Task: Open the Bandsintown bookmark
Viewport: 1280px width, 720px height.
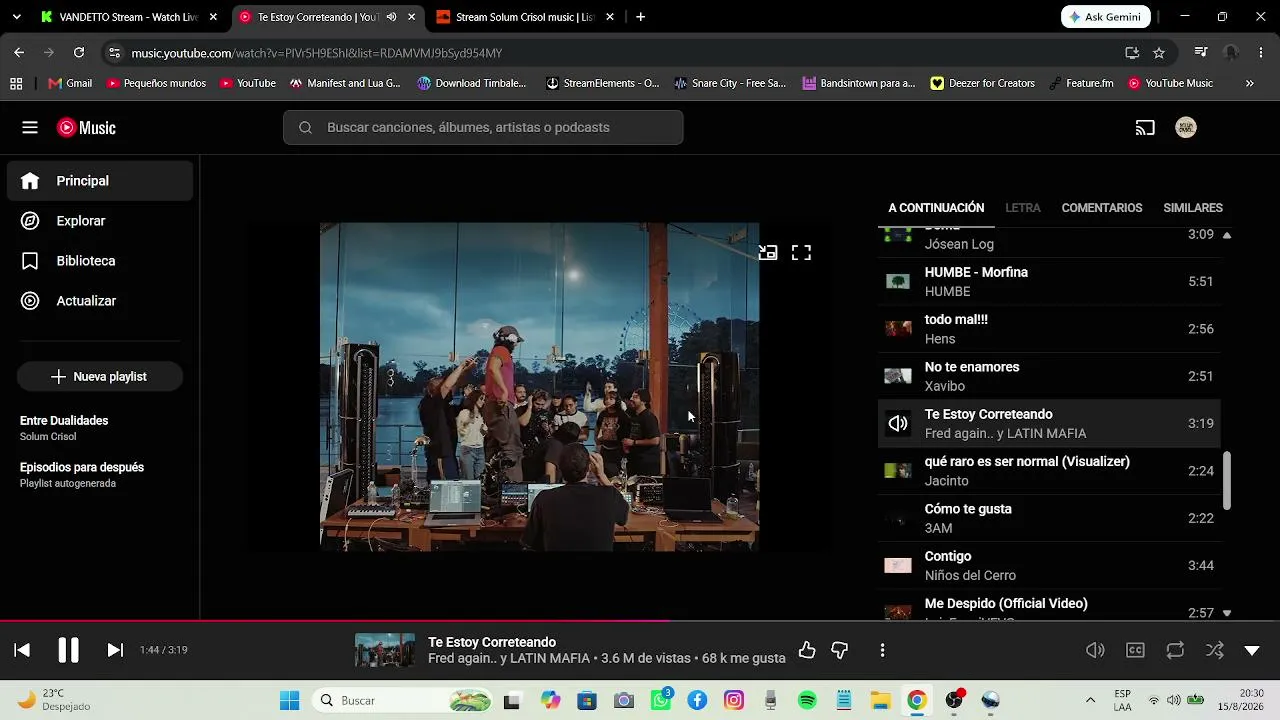Action: [859, 84]
